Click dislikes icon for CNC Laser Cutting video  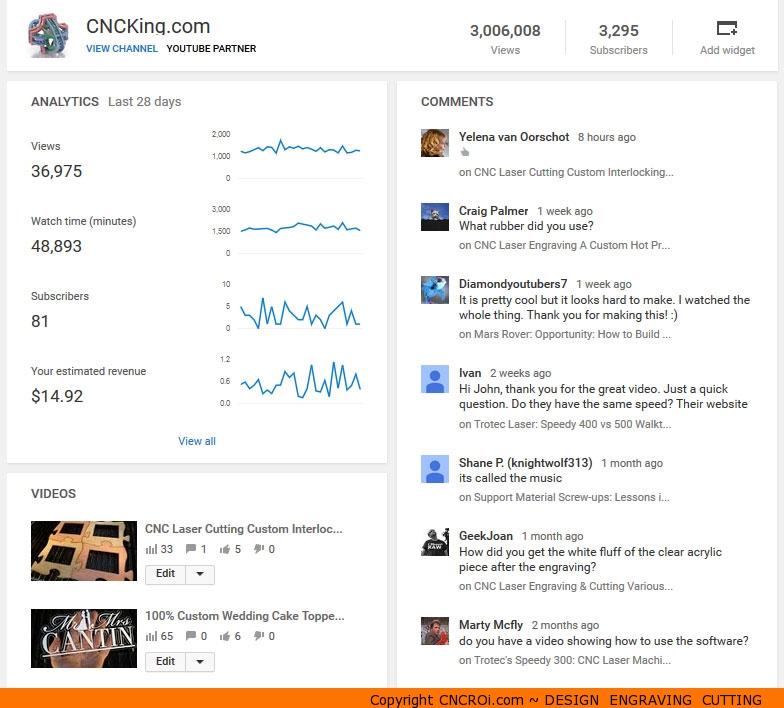pos(258,549)
